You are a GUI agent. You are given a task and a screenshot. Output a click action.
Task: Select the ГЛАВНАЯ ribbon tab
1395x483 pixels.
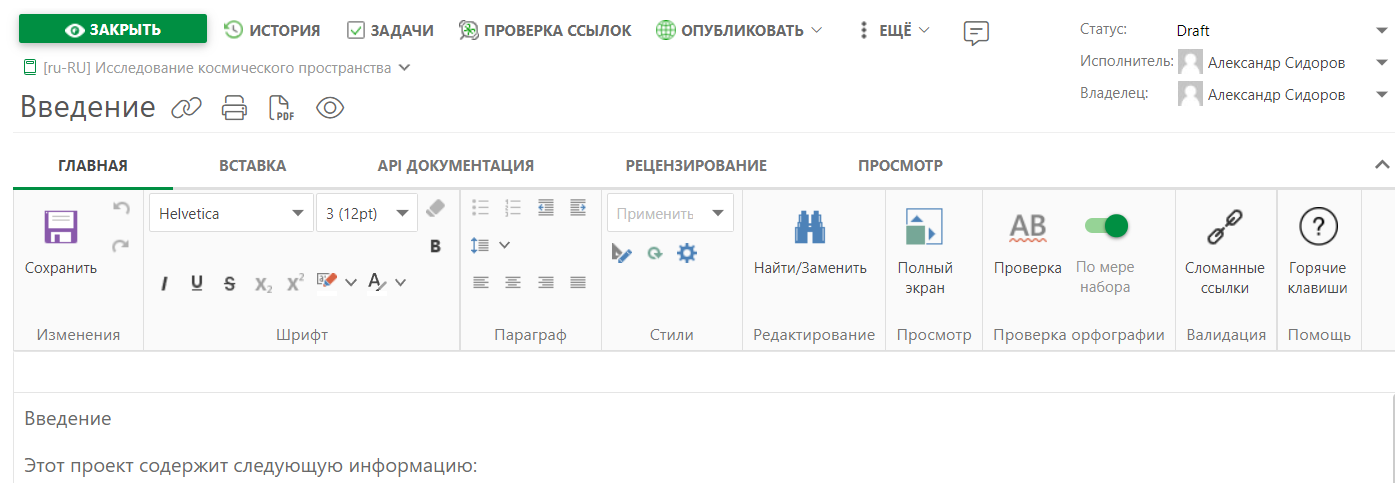click(93, 166)
